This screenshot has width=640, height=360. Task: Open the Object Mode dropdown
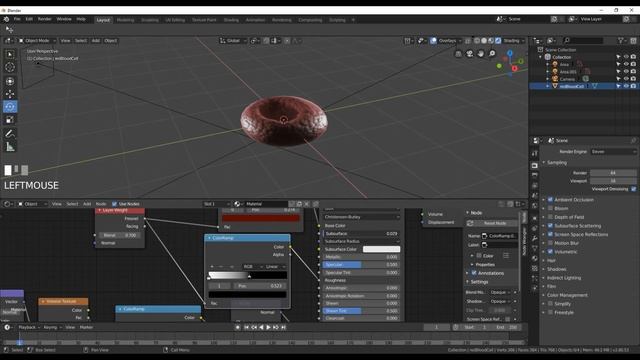(37, 41)
